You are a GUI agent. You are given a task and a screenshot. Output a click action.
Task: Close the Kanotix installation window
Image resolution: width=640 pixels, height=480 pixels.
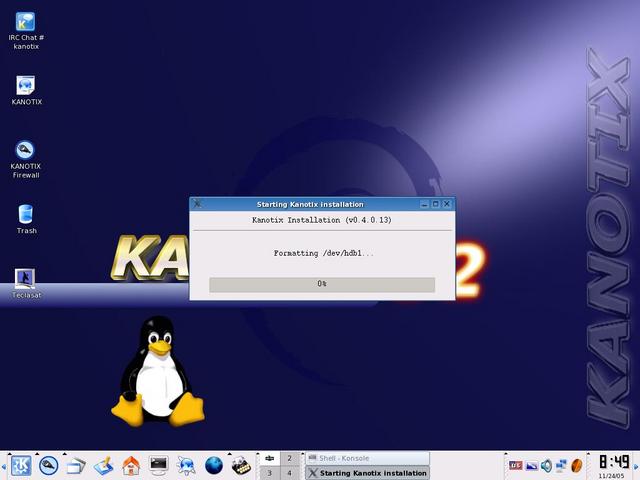click(447, 204)
